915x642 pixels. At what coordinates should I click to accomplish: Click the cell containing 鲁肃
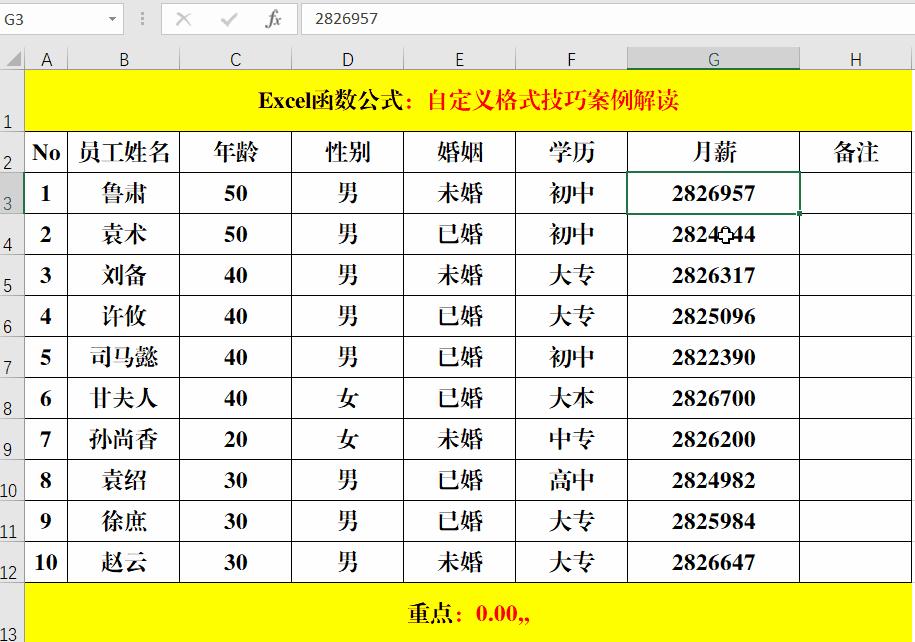124,193
